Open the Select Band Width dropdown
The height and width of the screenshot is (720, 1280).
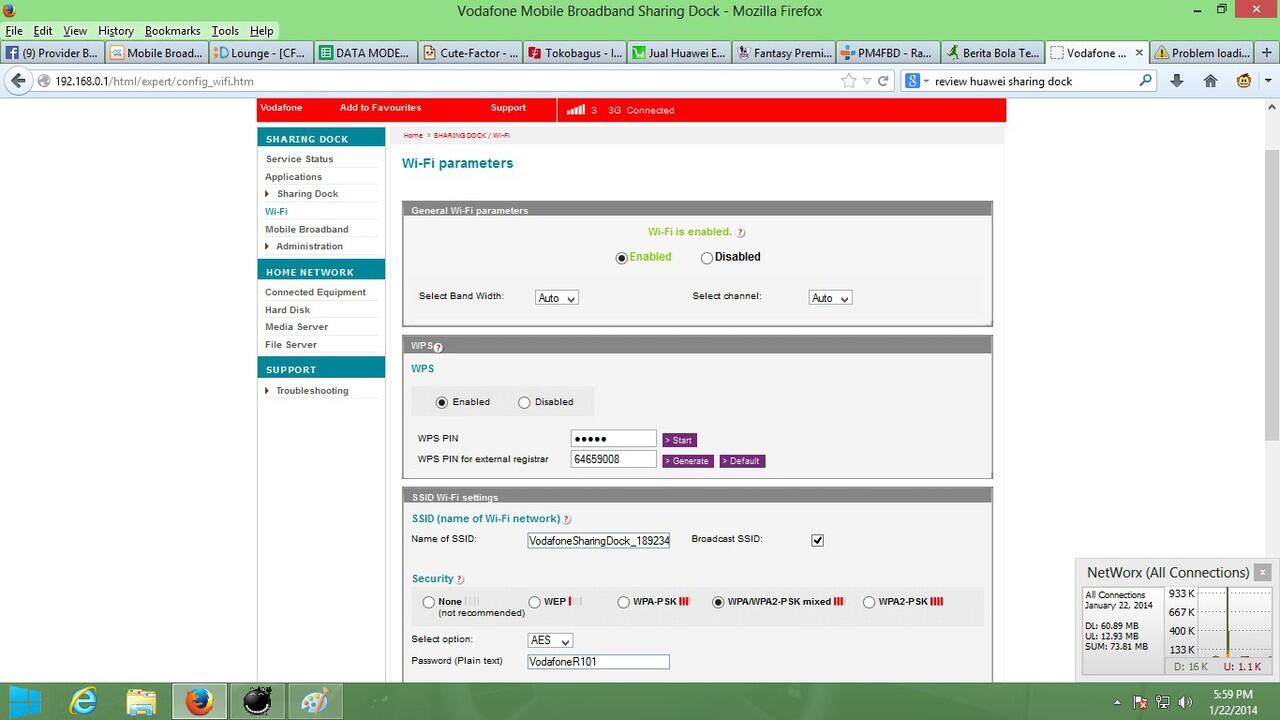click(557, 298)
